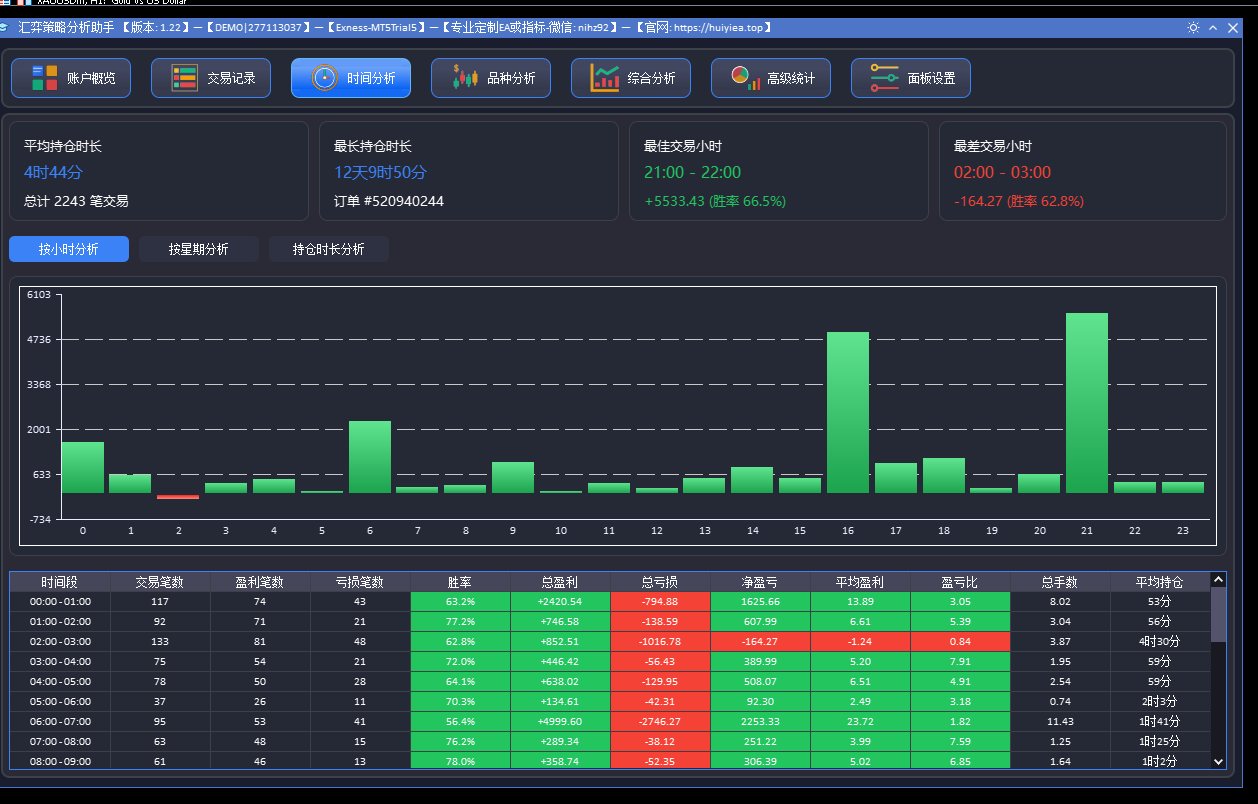Open the 高级统计 advanced statistics tab
Screen dimensions: 1258x804
pos(771,78)
